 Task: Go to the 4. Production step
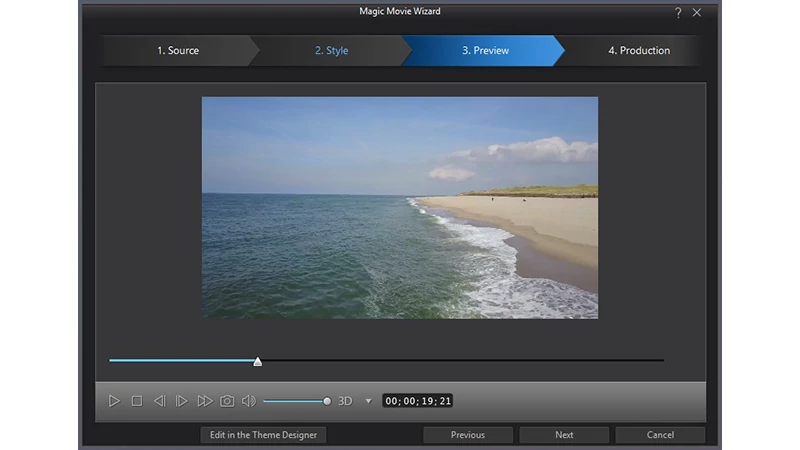[x=639, y=51]
